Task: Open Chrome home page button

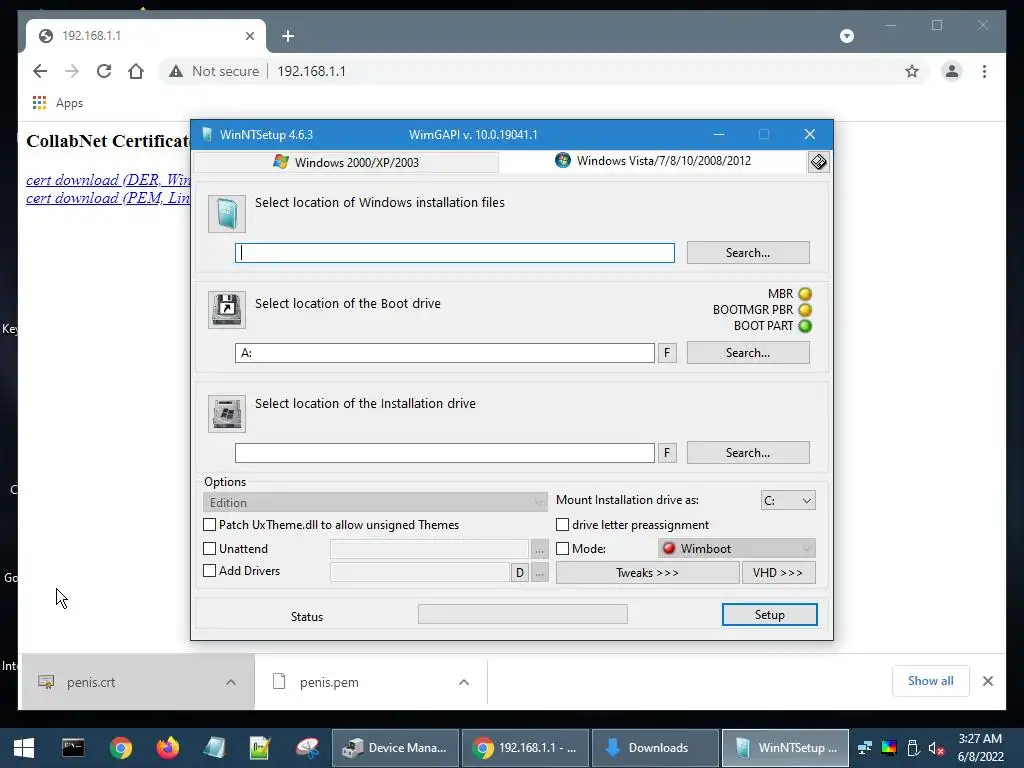Action: pos(136,71)
